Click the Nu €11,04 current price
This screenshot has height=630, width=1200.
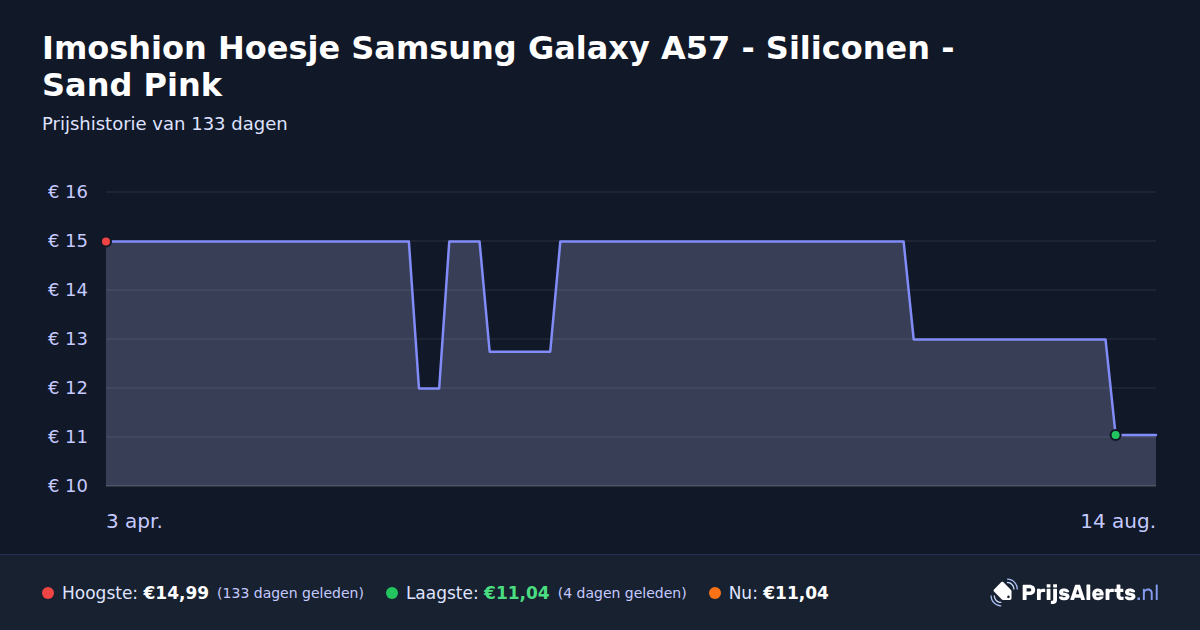[796, 593]
